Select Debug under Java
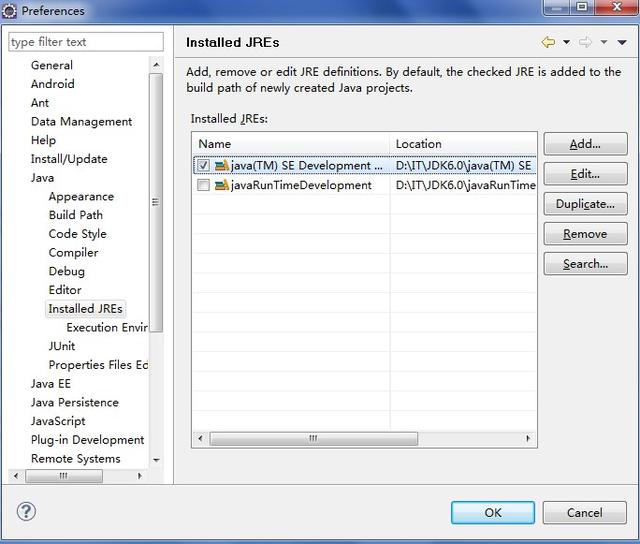The image size is (640, 544). click(x=67, y=271)
